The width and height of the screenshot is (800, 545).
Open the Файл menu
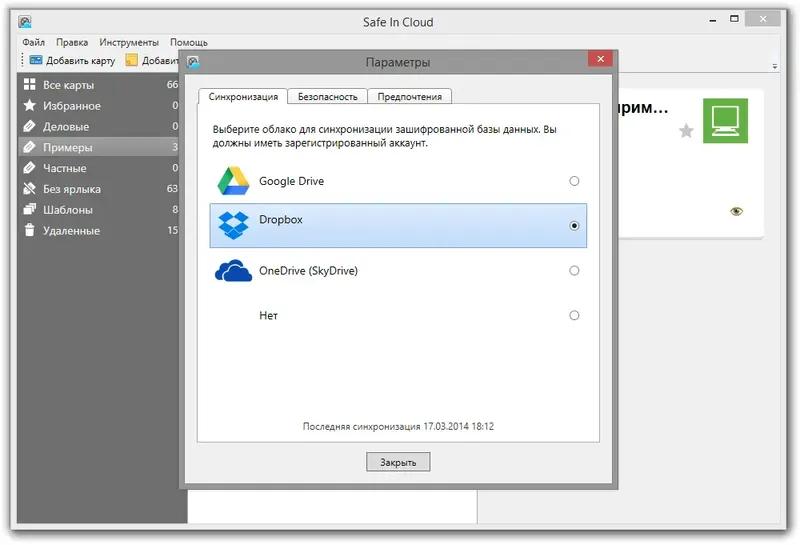tap(33, 42)
